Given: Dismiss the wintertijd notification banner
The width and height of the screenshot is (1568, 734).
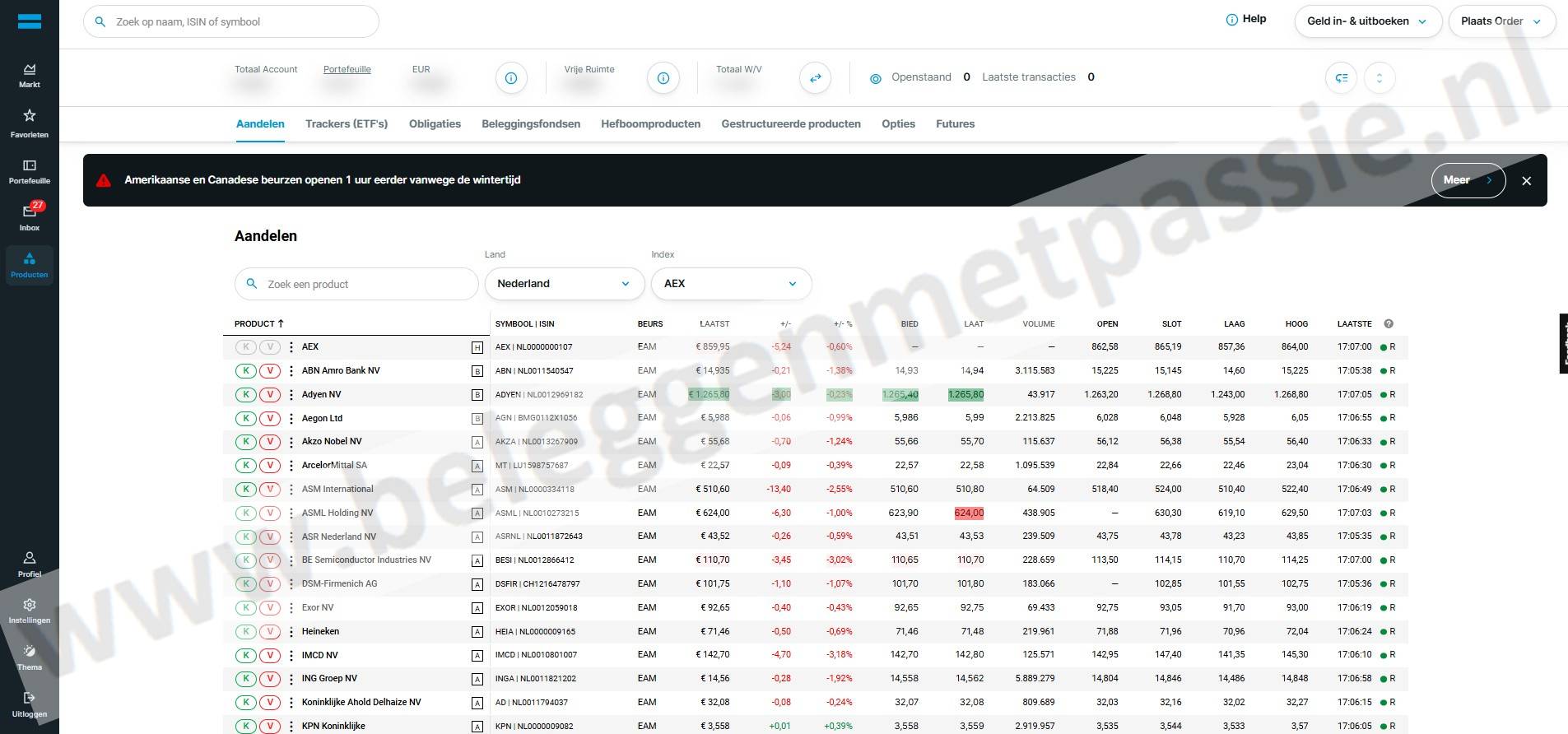Looking at the screenshot, I should point(1526,181).
